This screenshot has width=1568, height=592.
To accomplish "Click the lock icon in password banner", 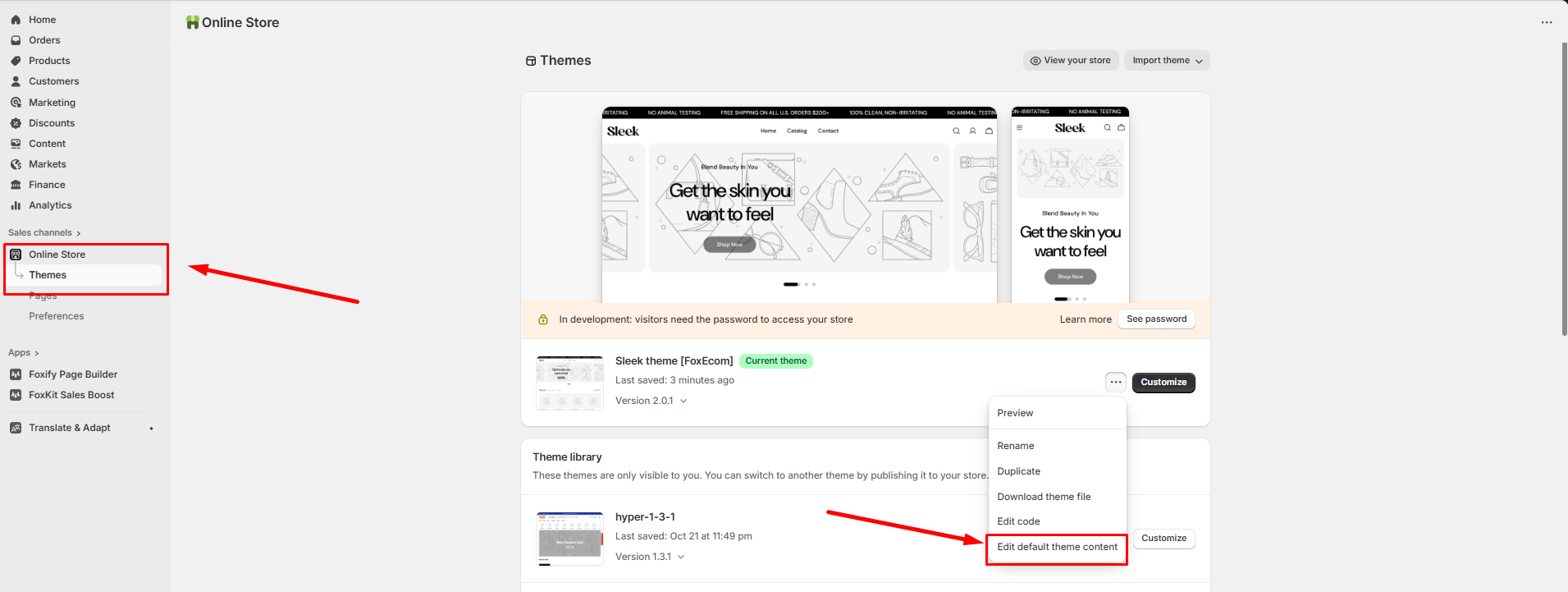I will pyautogui.click(x=543, y=319).
